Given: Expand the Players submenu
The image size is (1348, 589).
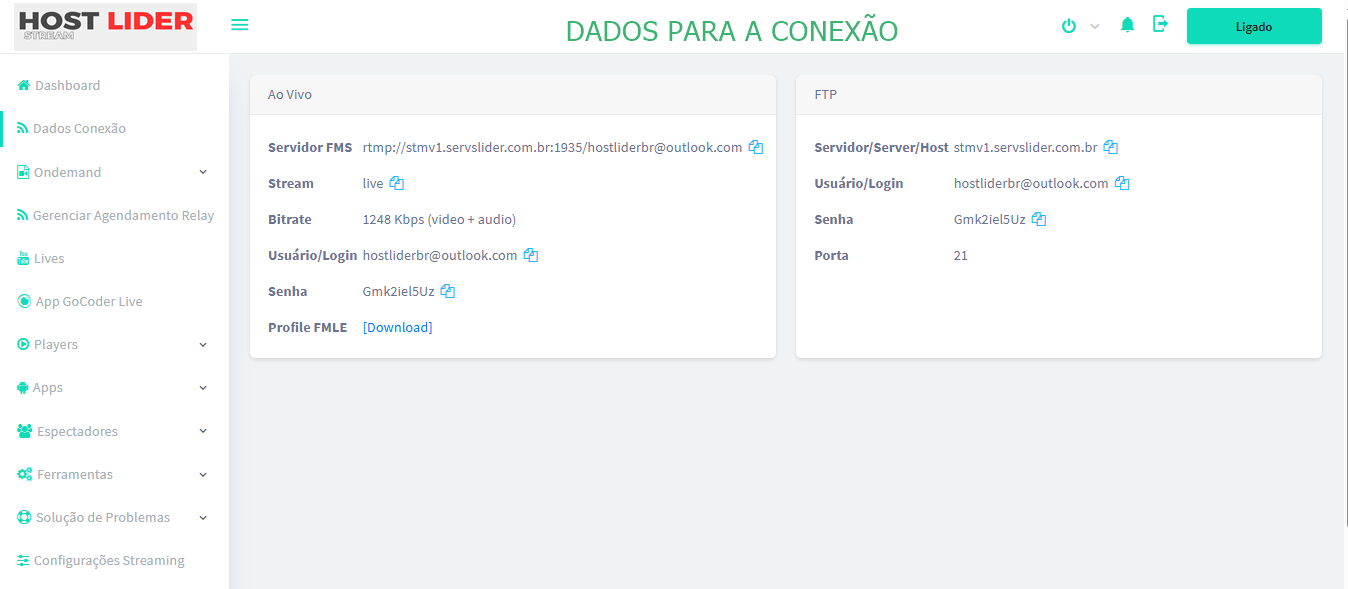Looking at the screenshot, I should 114,344.
